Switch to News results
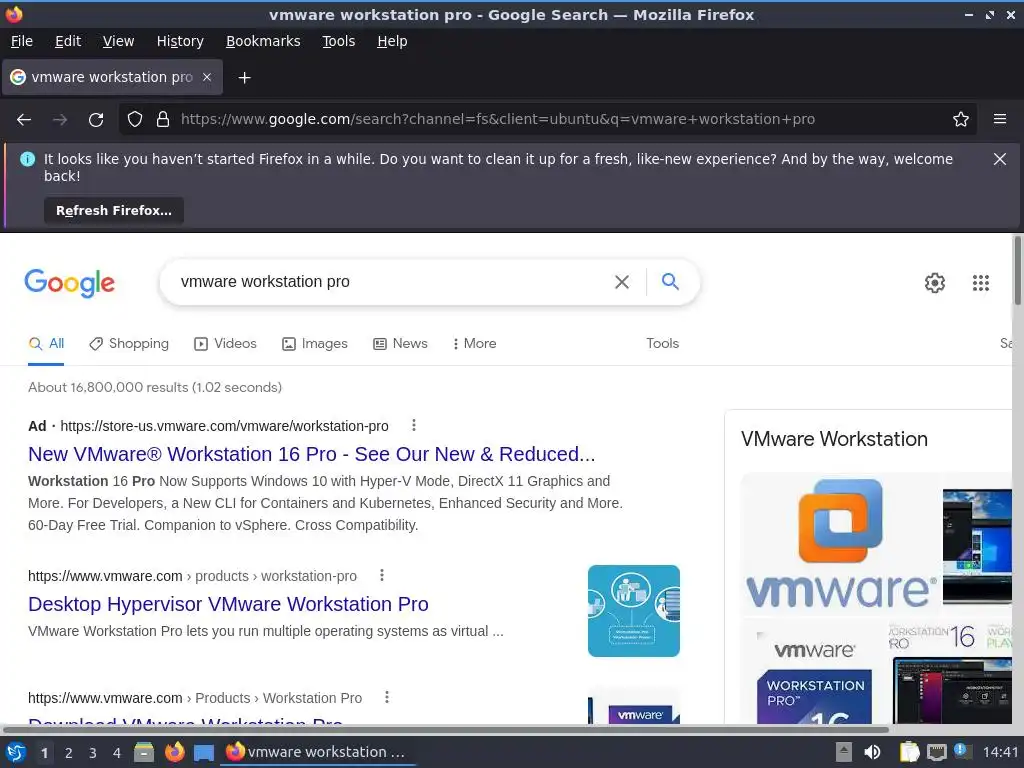The image size is (1024, 768). point(400,344)
